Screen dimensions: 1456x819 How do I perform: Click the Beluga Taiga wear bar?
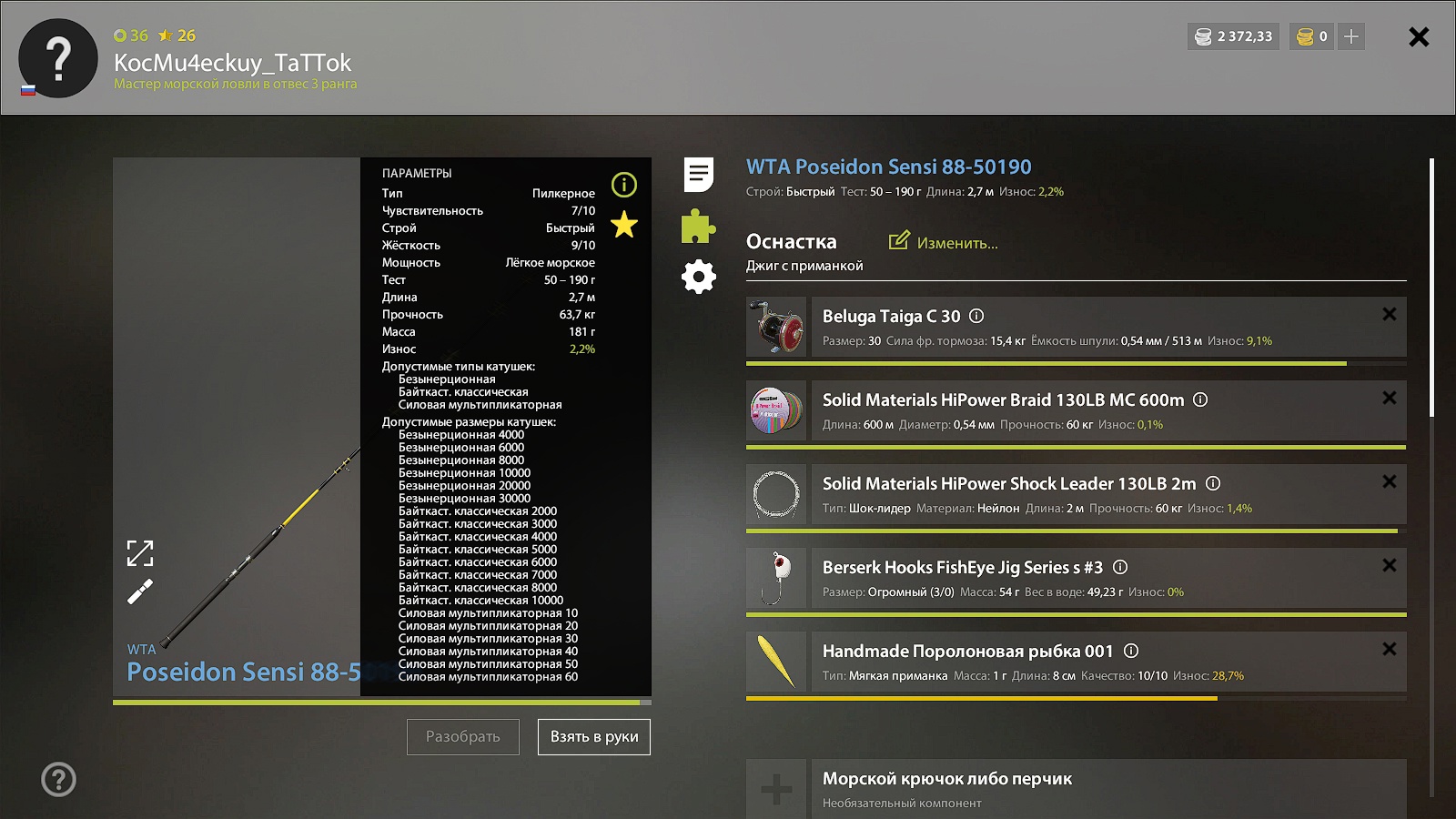[x=1076, y=363]
